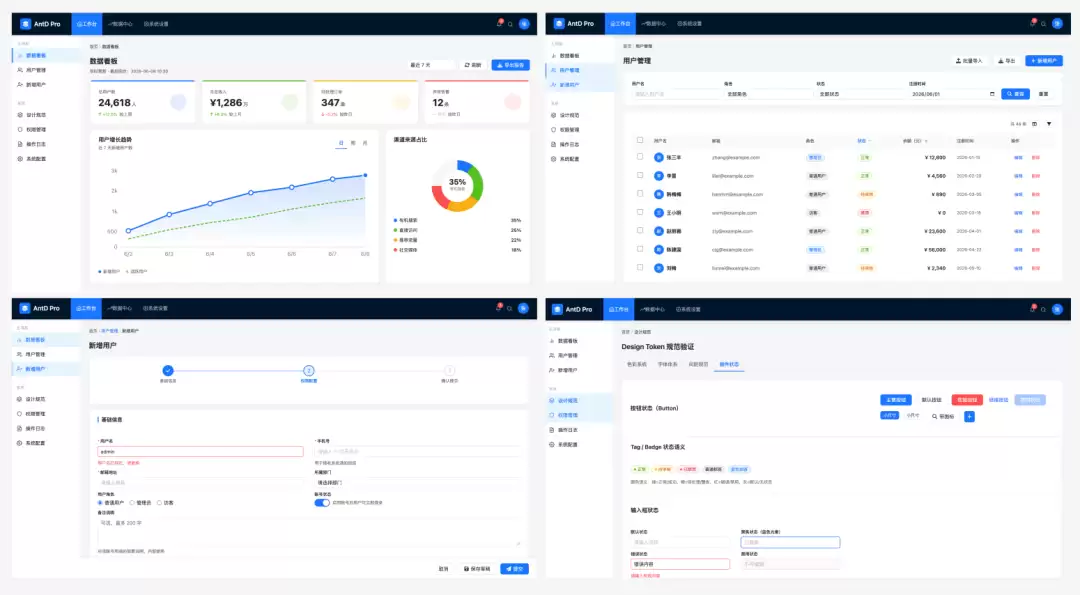This screenshot has height=595, width=1080.
Task: Click notification bell on the 数据看板 dashboard screen
Action: point(499,23)
